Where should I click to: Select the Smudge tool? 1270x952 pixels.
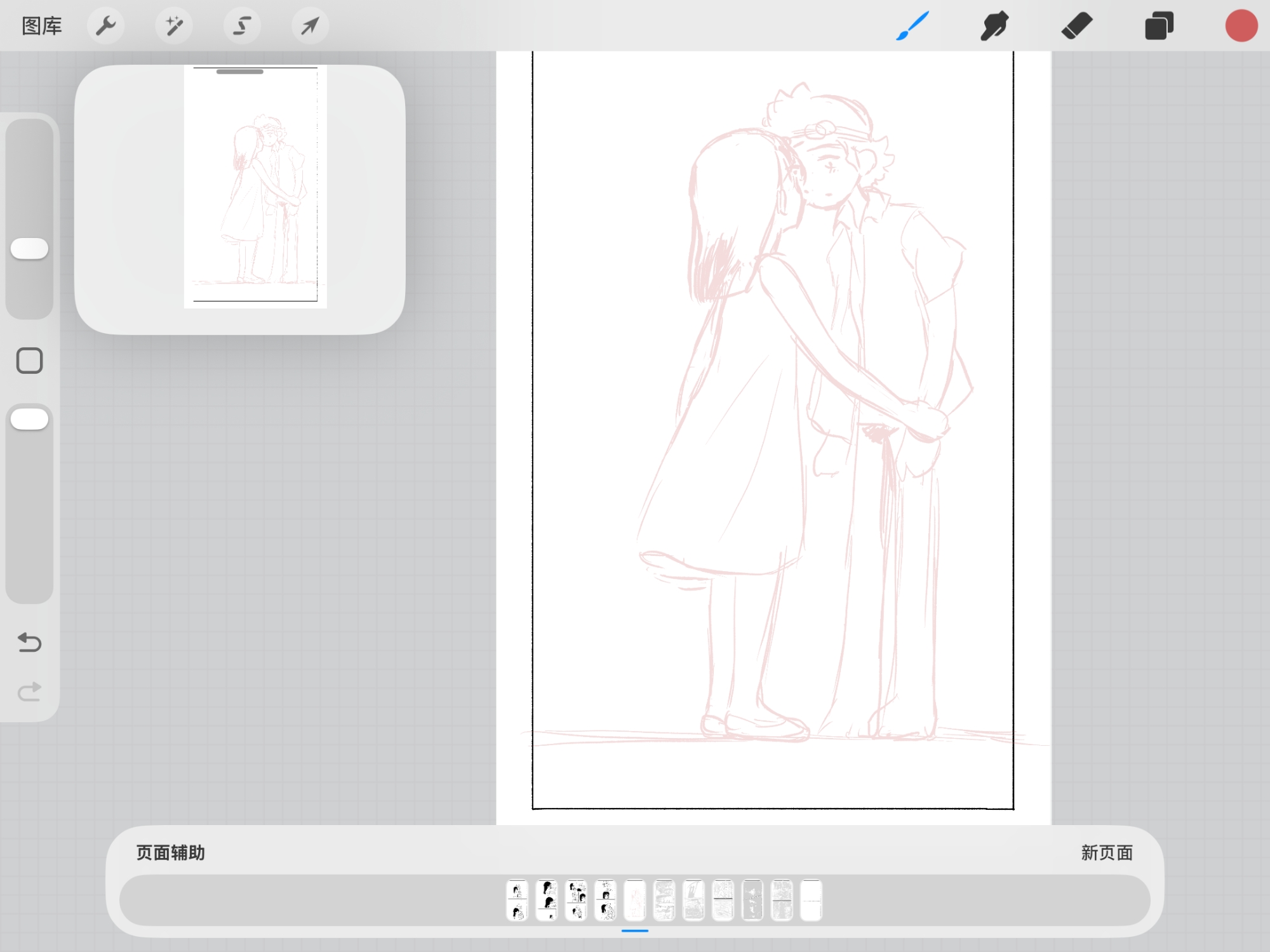(994, 26)
